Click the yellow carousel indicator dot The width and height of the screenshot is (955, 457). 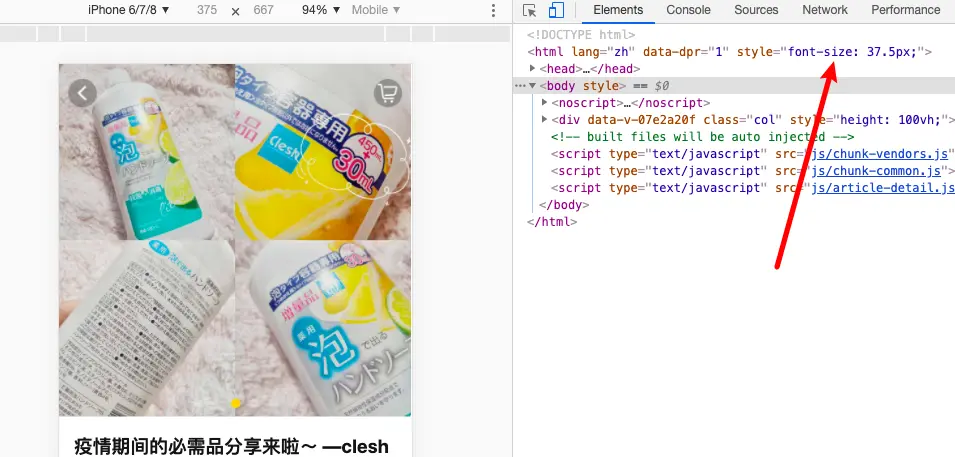point(236,403)
